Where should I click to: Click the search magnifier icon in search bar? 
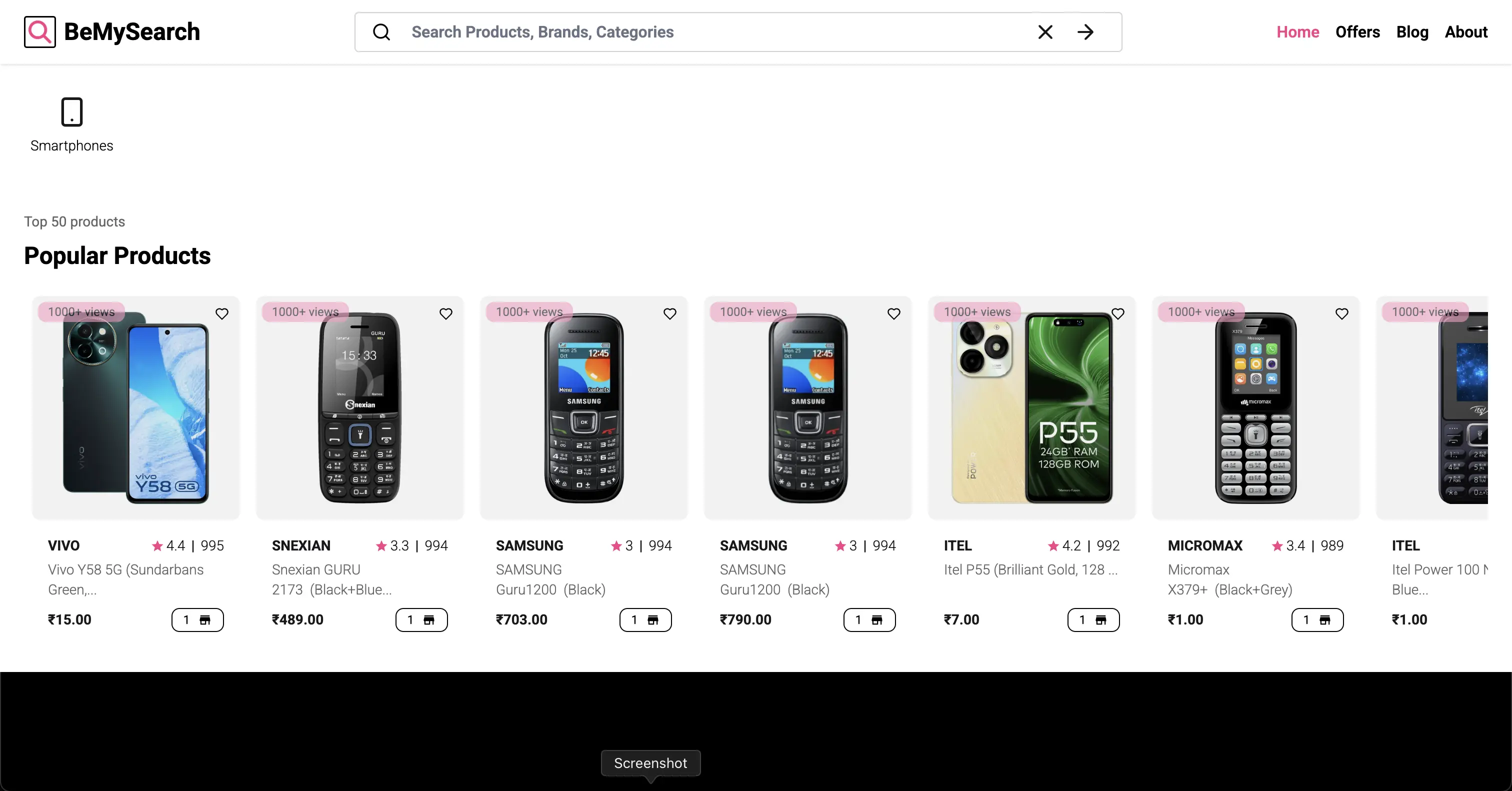coord(381,31)
